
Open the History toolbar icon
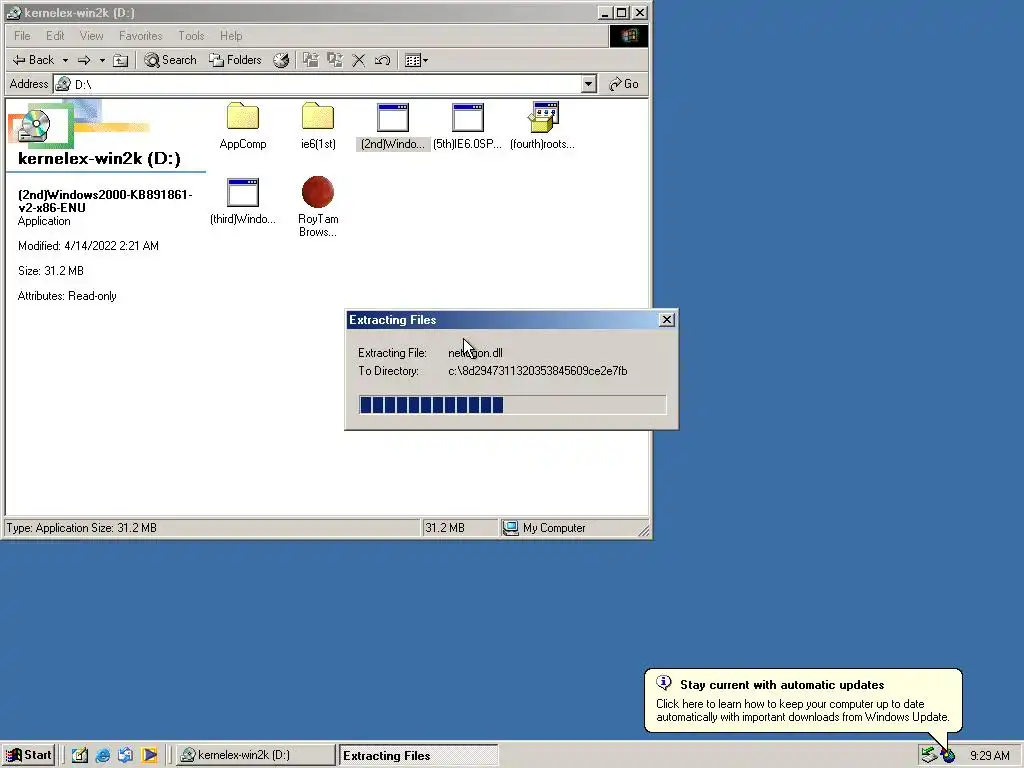tap(281, 60)
